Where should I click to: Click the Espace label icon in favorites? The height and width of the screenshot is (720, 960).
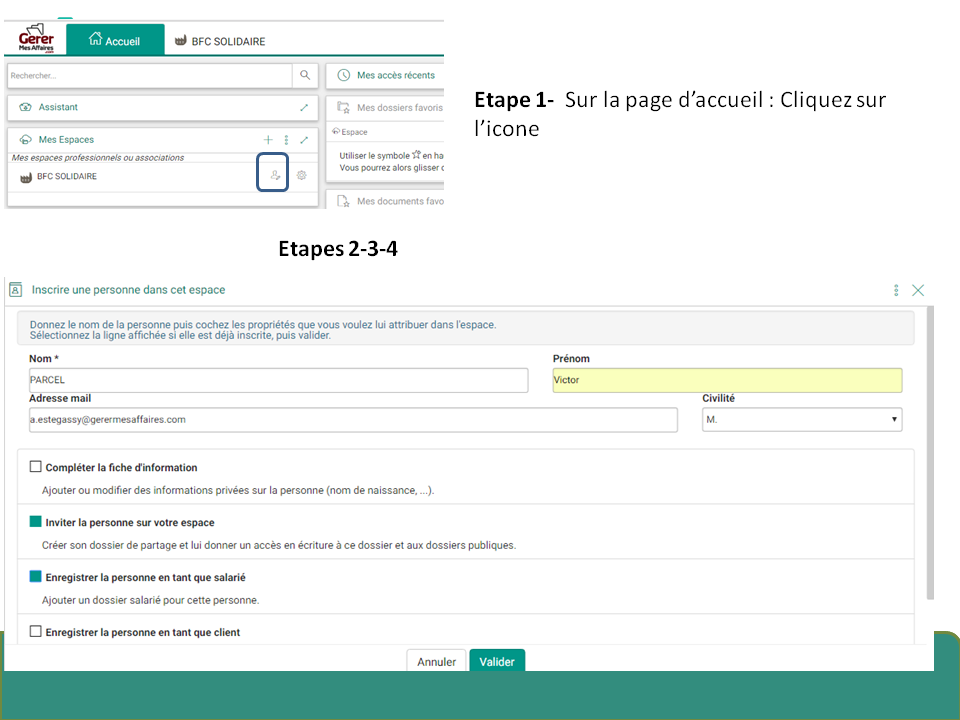tap(336, 131)
